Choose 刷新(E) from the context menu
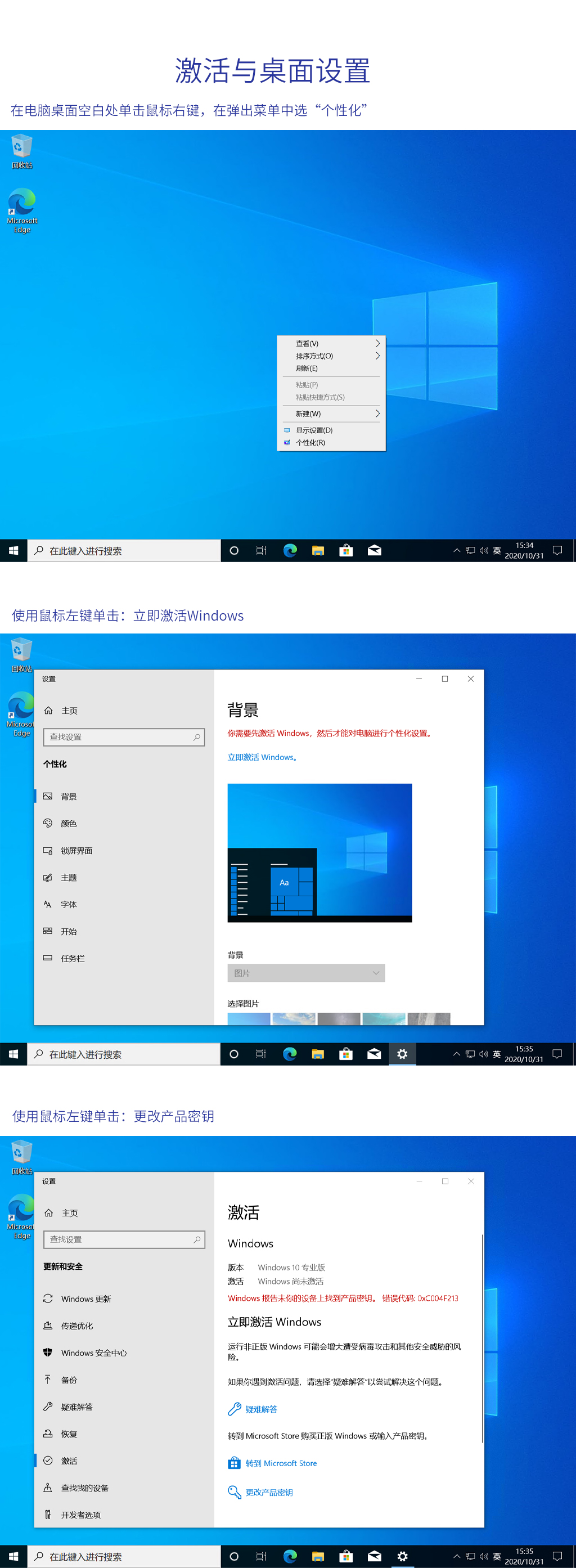Image resolution: width=576 pixels, height=1568 pixels. click(x=331, y=369)
